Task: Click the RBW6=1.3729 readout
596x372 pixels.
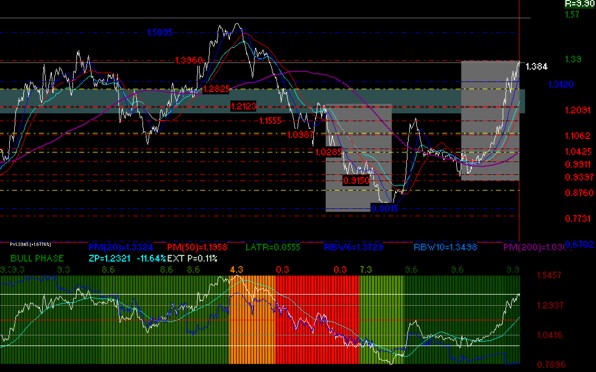Action: (353, 247)
